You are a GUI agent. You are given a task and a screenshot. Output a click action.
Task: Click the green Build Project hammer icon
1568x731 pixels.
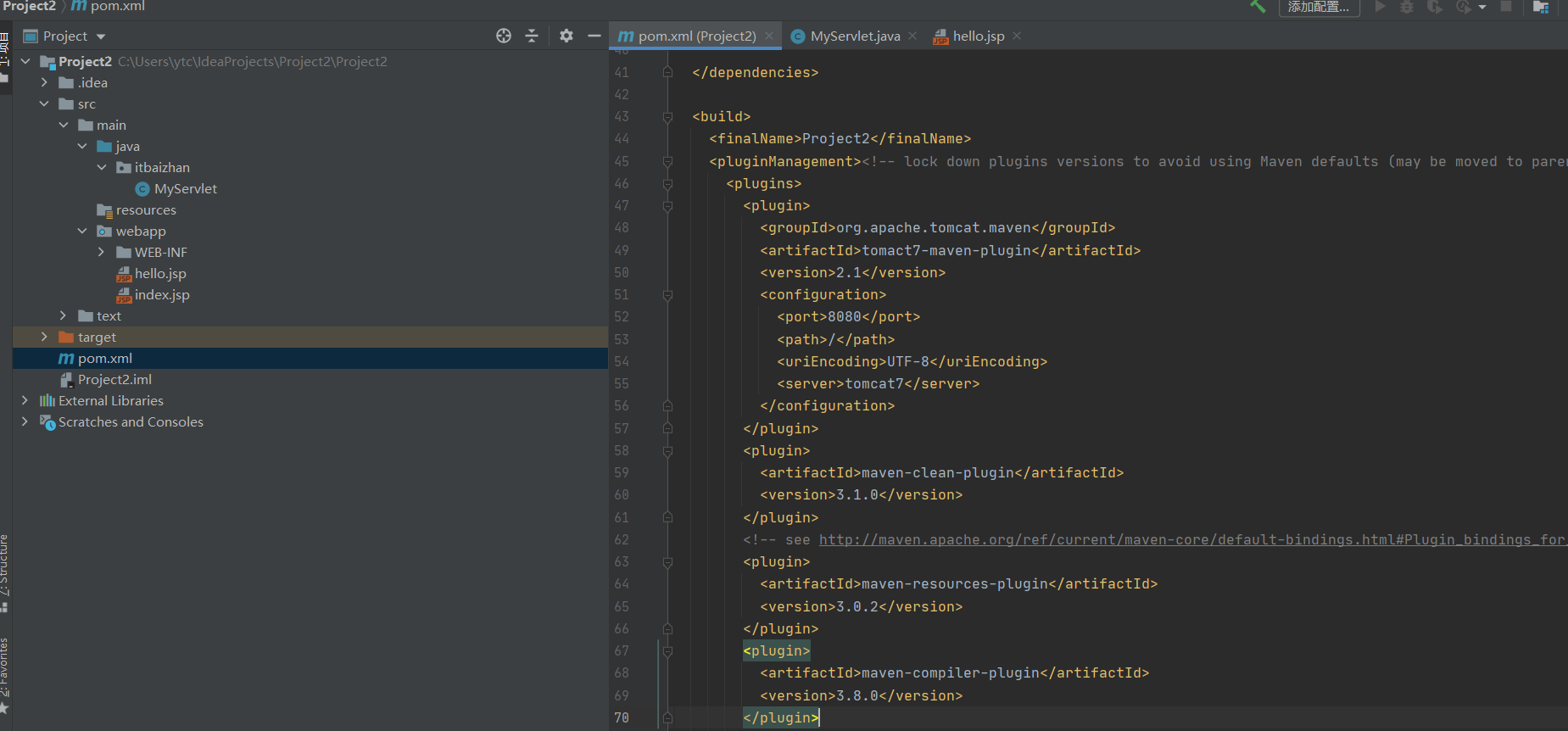pos(1258,6)
